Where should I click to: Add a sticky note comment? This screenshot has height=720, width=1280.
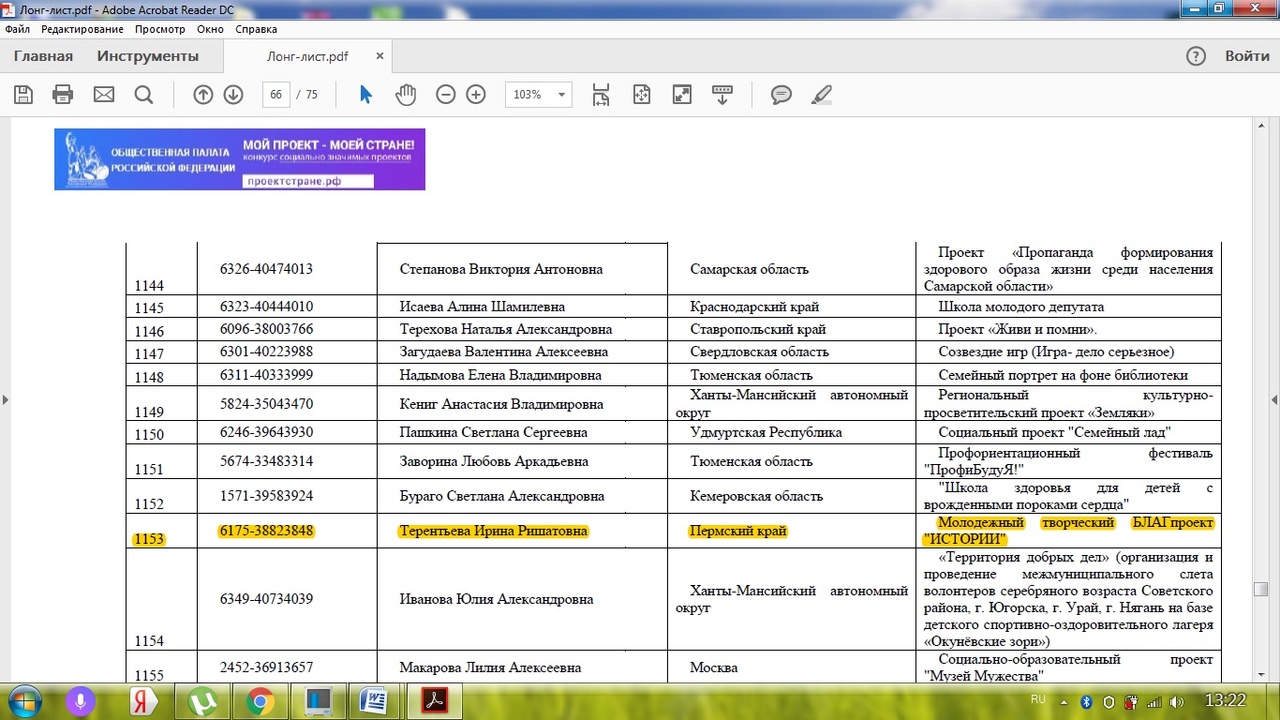coord(781,95)
